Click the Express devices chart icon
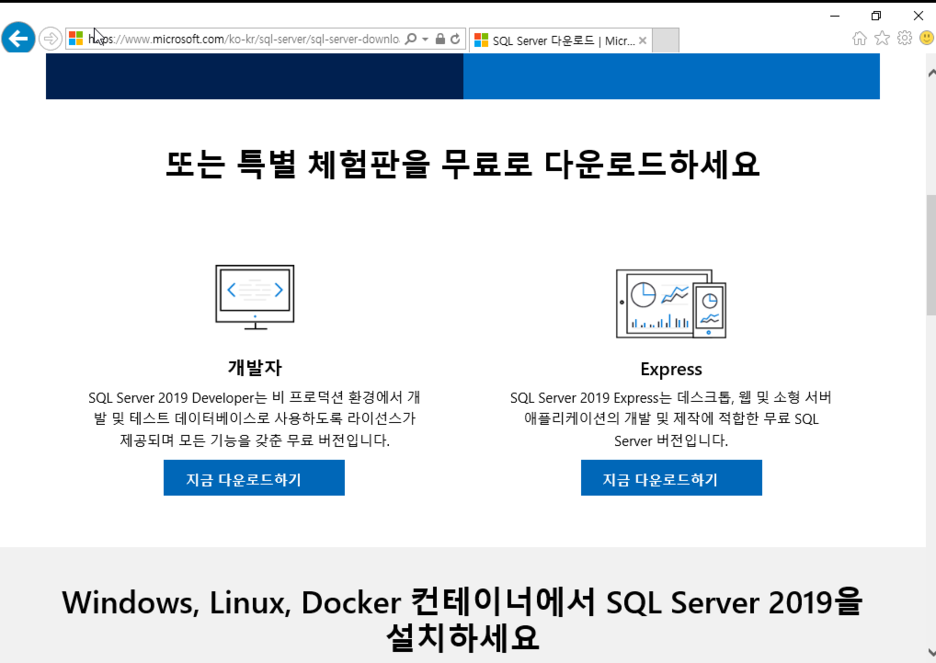The height and width of the screenshot is (663, 936). [671, 303]
